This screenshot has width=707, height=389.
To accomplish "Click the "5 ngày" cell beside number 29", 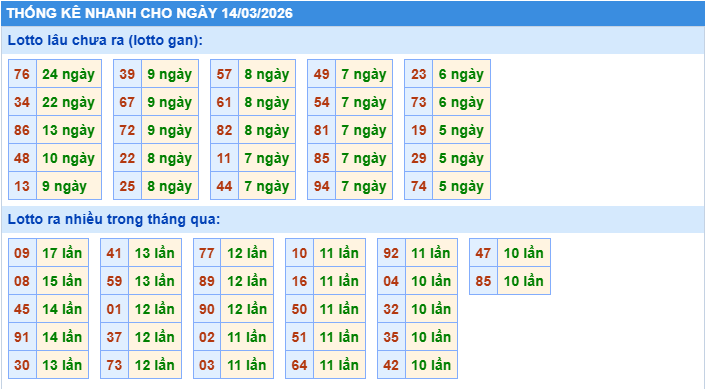I will pyautogui.click(x=461, y=158).
